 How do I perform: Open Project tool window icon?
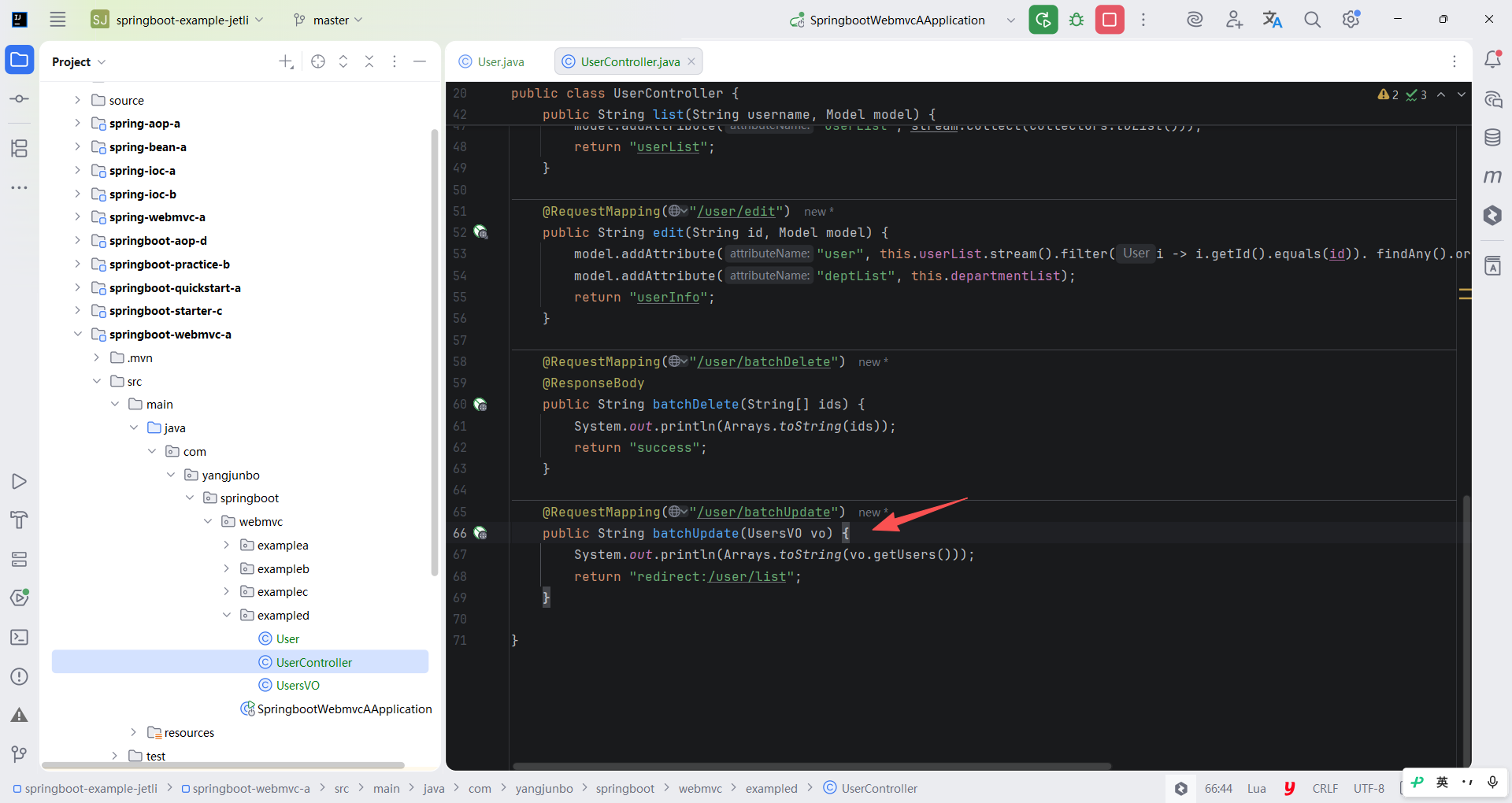[20, 60]
